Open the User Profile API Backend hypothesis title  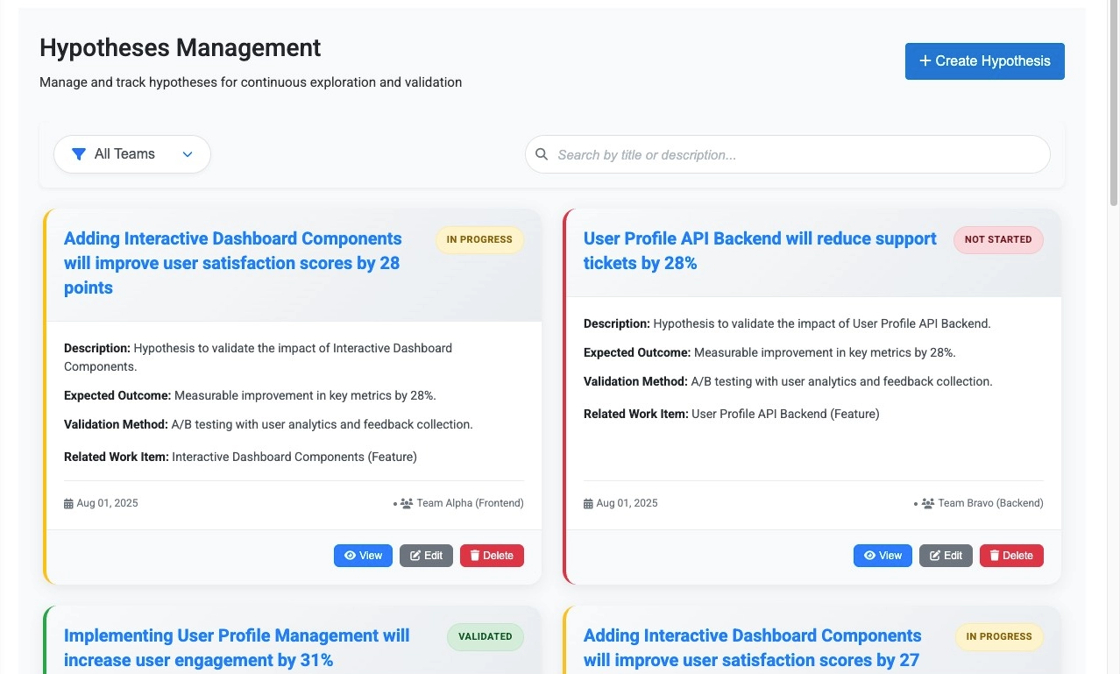[759, 251]
